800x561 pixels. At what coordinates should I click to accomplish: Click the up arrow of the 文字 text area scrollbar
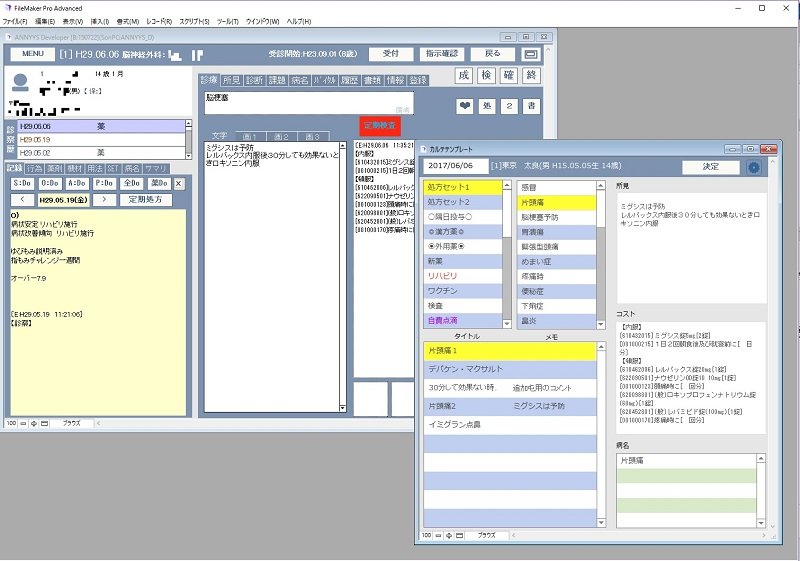pyautogui.click(x=342, y=146)
